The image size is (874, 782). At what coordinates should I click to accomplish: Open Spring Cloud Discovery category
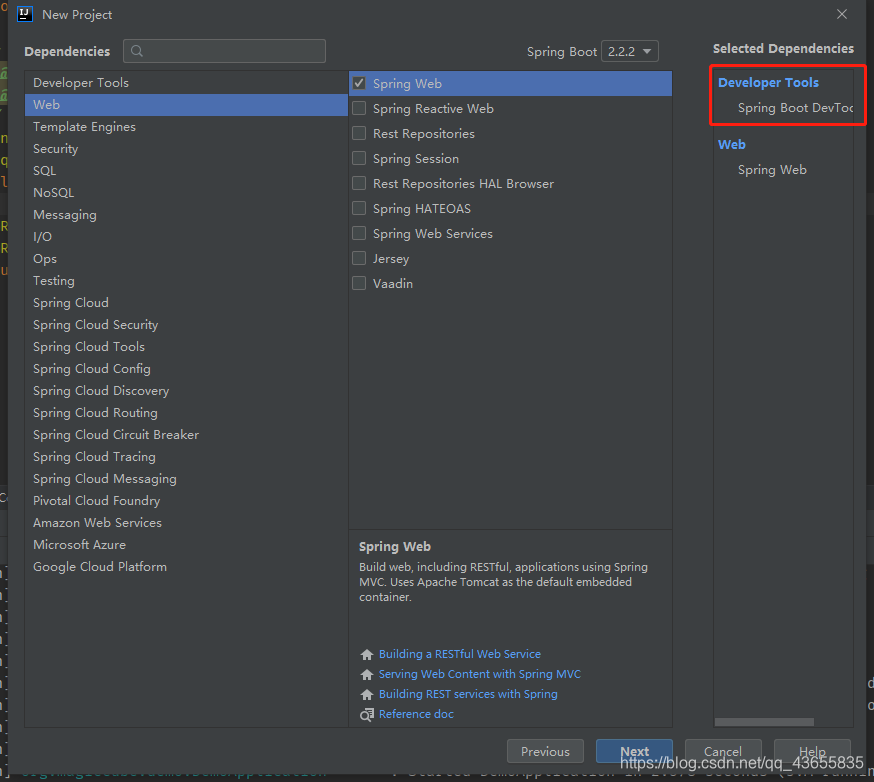coord(186,391)
